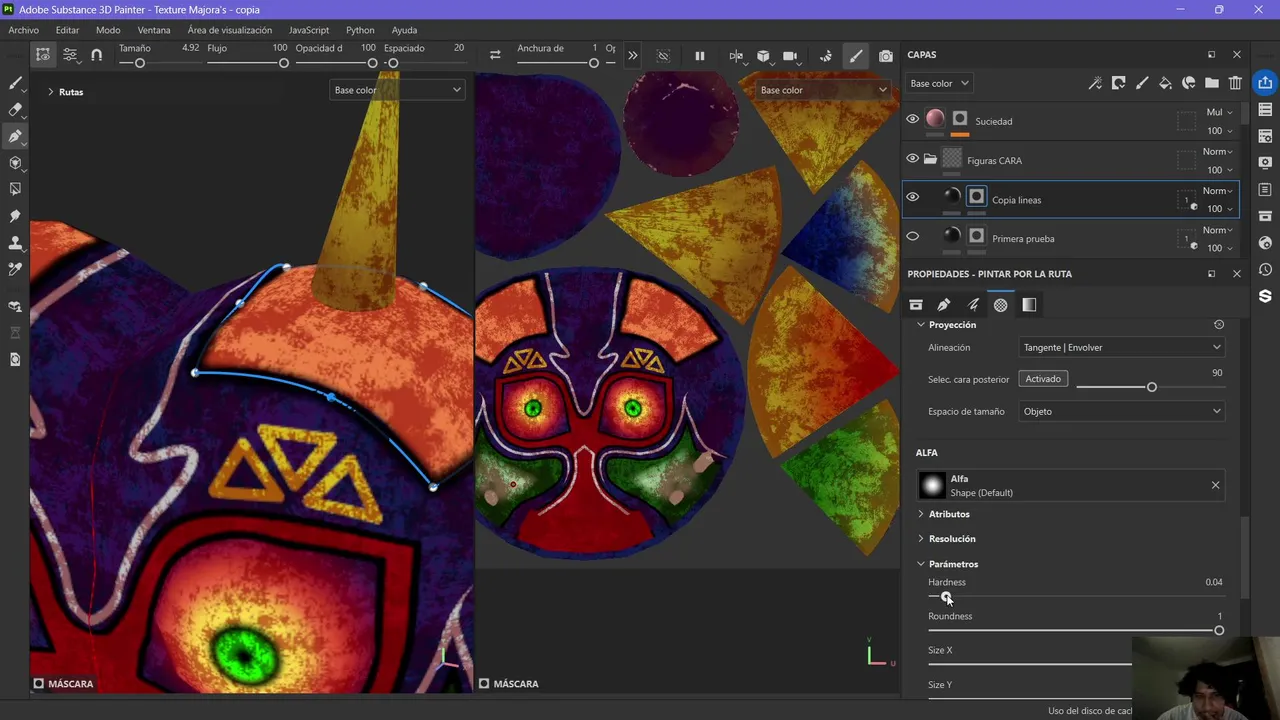
Task: Change blend mode of Suciedad layer
Action: click(x=1219, y=113)
